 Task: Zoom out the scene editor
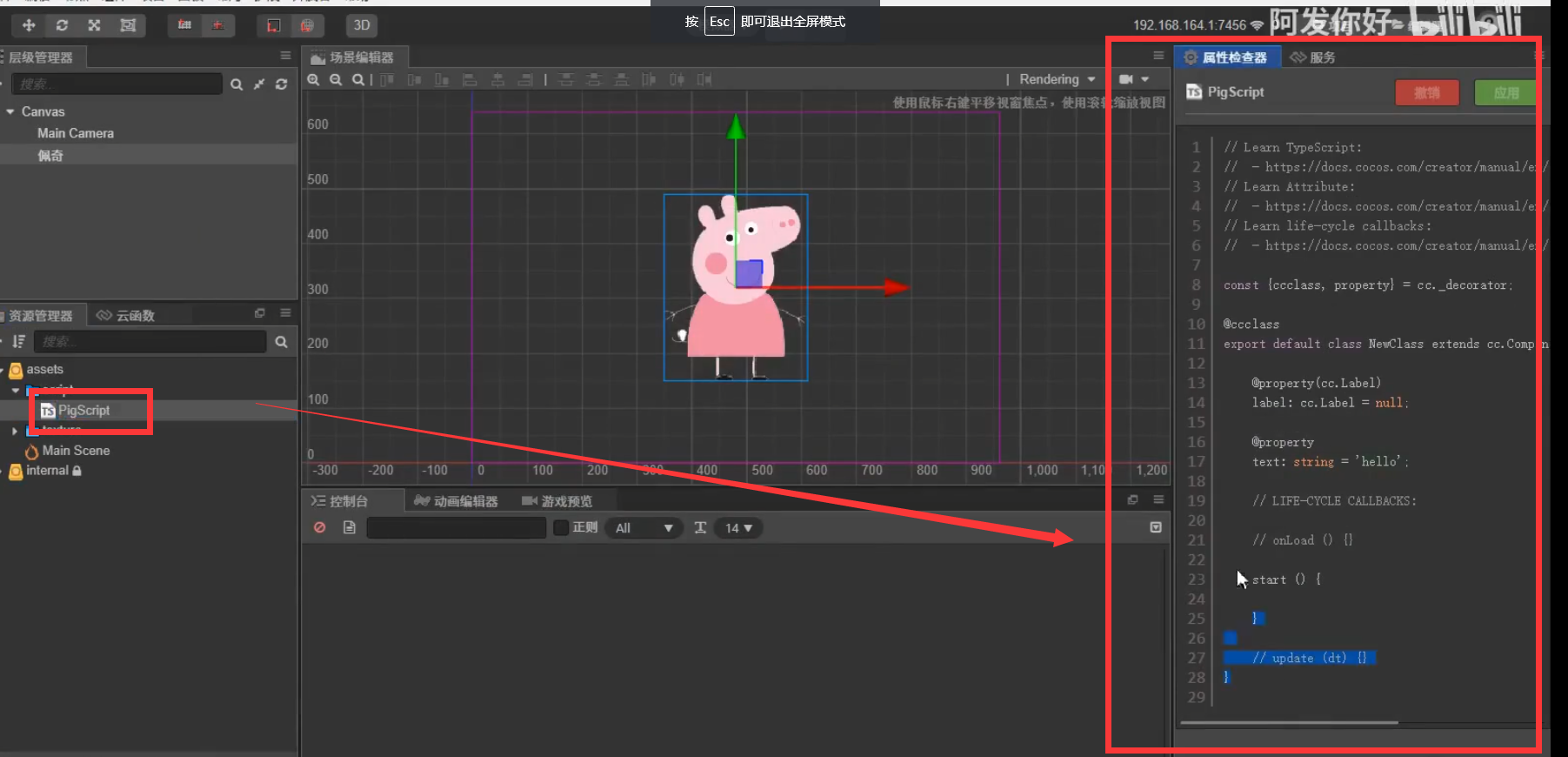click(336, 79)
